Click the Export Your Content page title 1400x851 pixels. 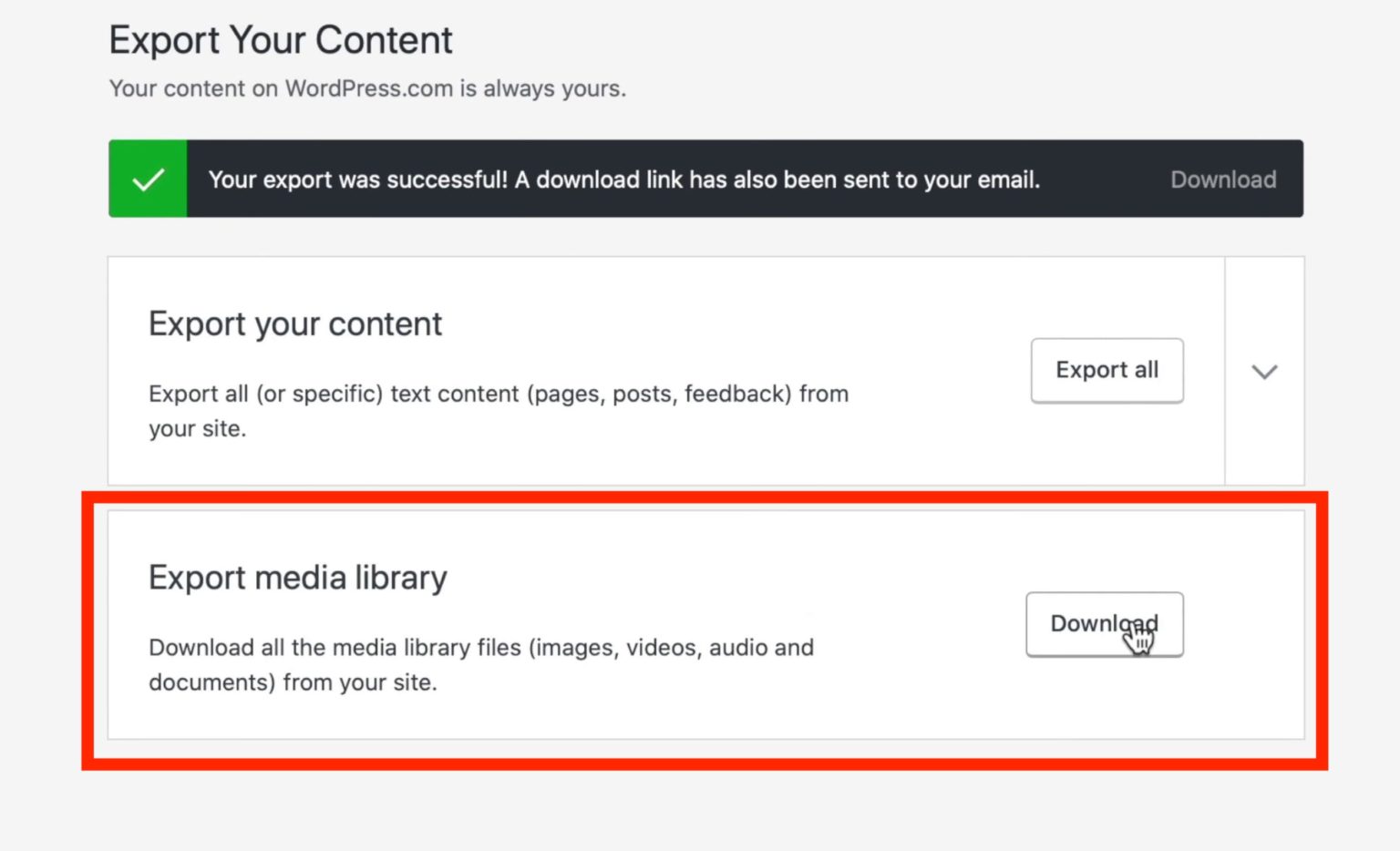coord(280,40)
